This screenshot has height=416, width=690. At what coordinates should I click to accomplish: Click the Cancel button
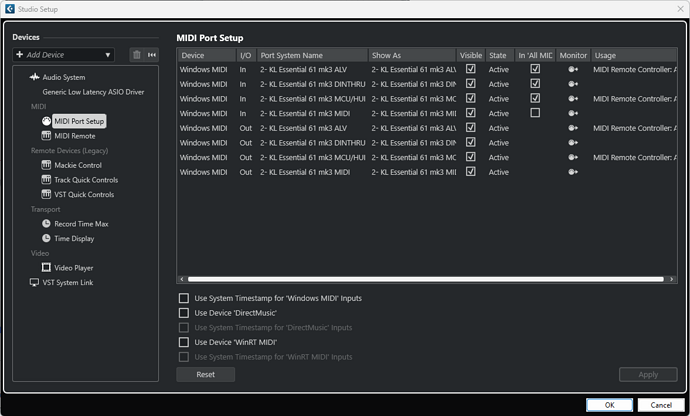[661, 405]
